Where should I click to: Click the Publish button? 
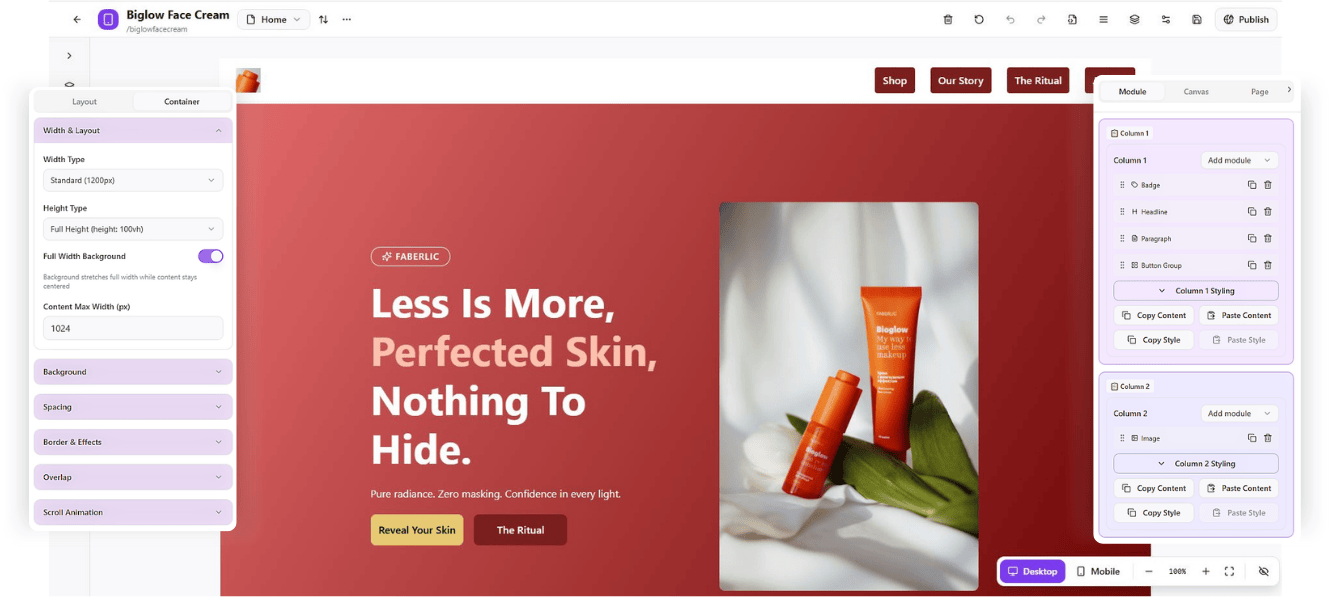1246,19
